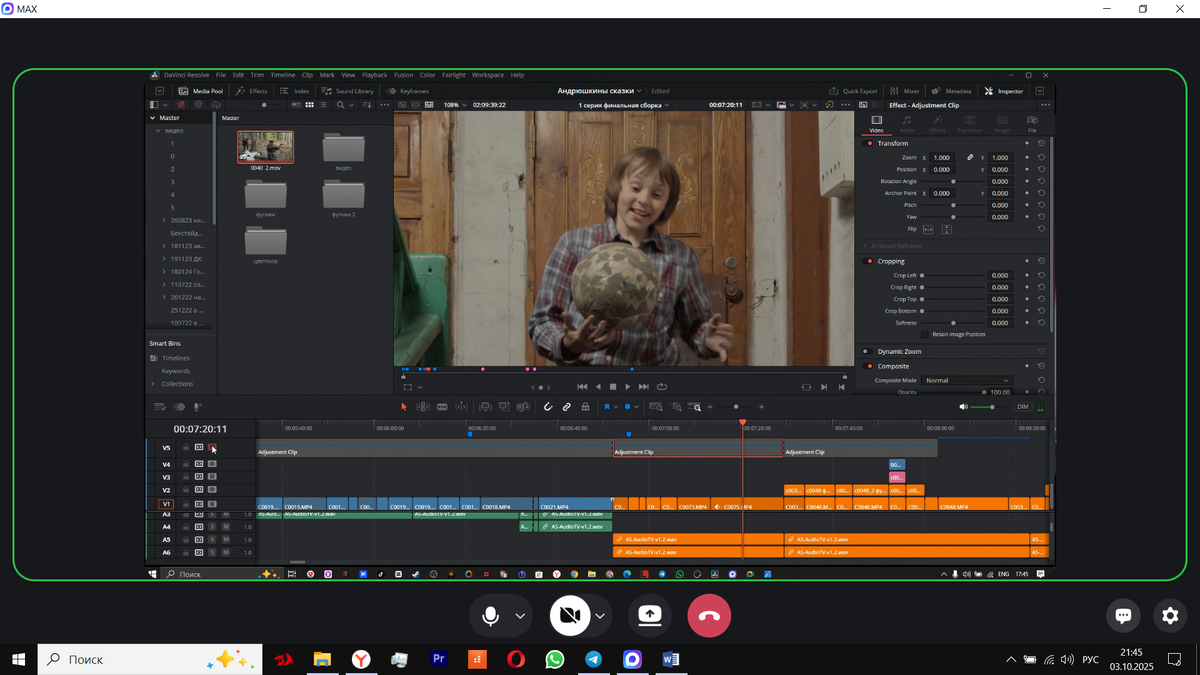Select the 0040_2.mov clip thumbnail
The image size is (1200, 675).
(265, 147)
